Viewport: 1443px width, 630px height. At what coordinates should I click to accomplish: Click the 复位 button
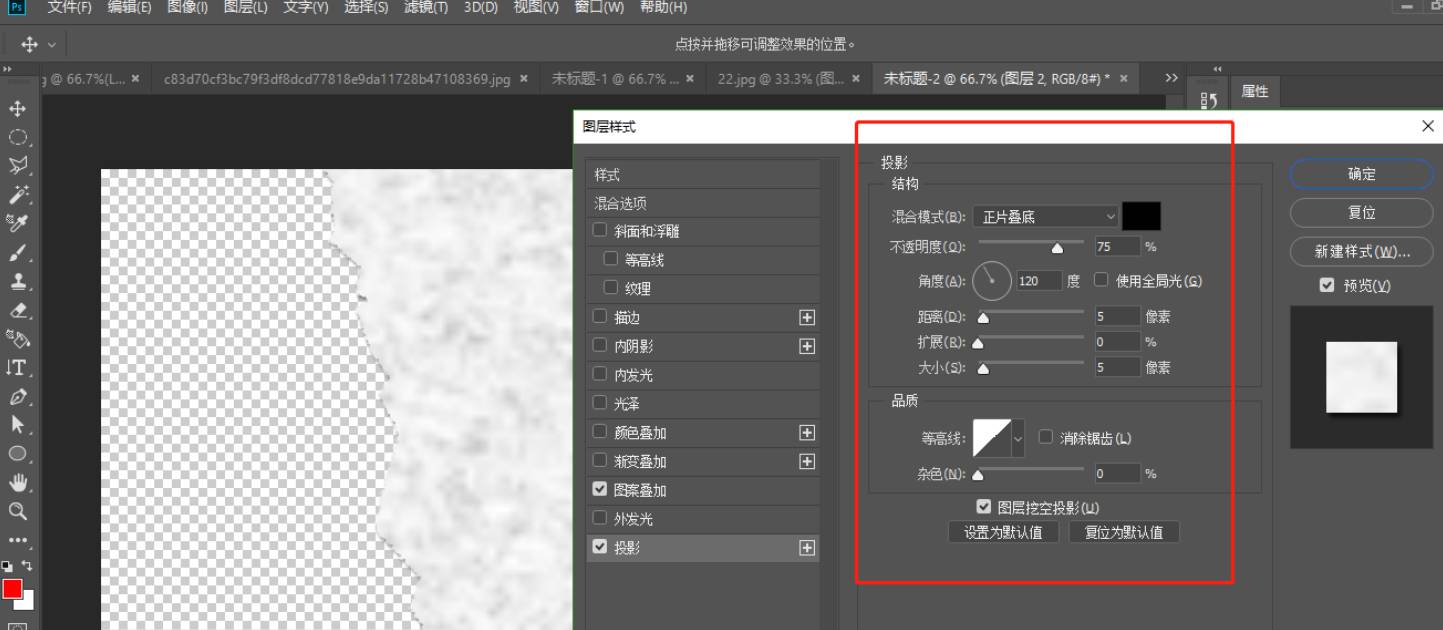(x=1362, y=213)
